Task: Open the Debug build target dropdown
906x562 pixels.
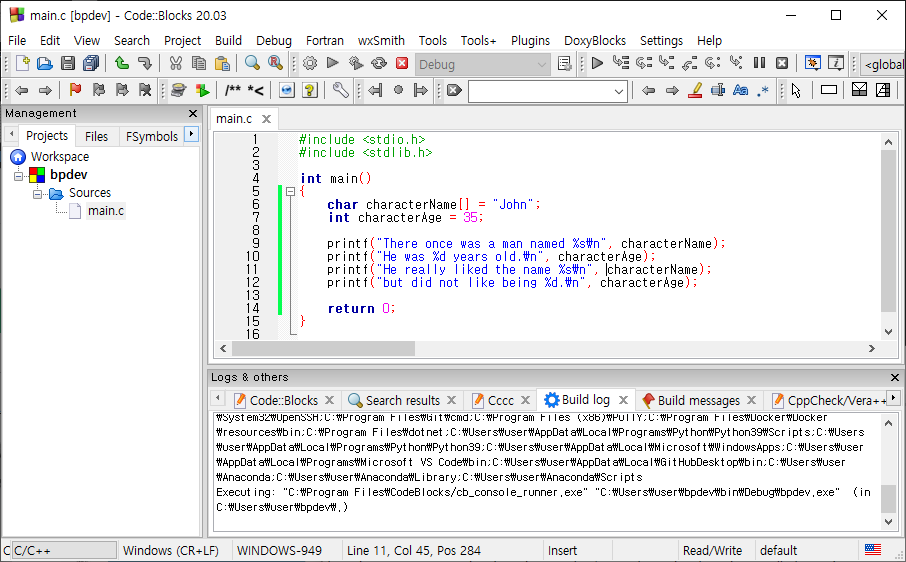Action: point(482,65)
